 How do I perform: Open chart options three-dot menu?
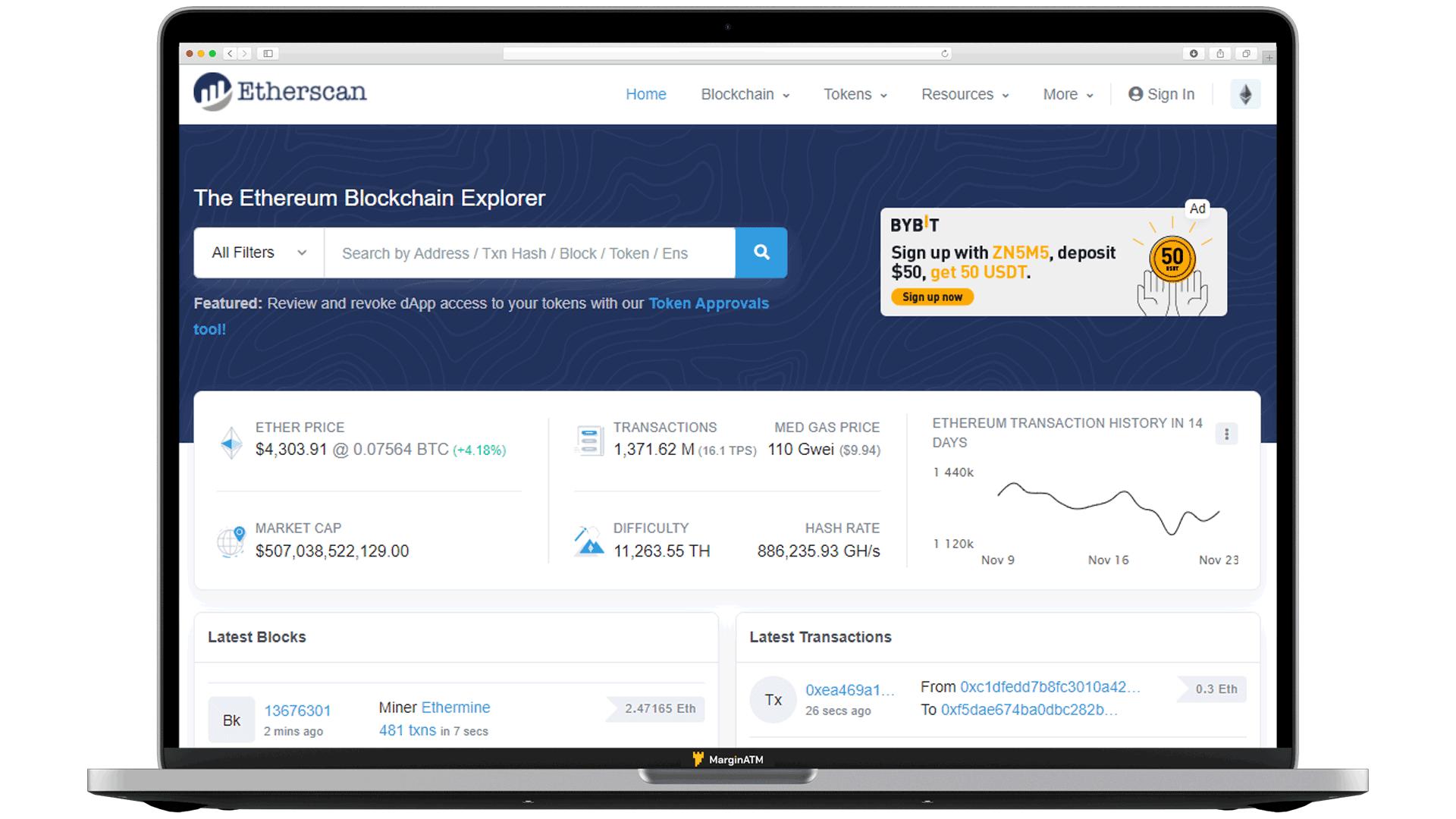click(1226, 434)
